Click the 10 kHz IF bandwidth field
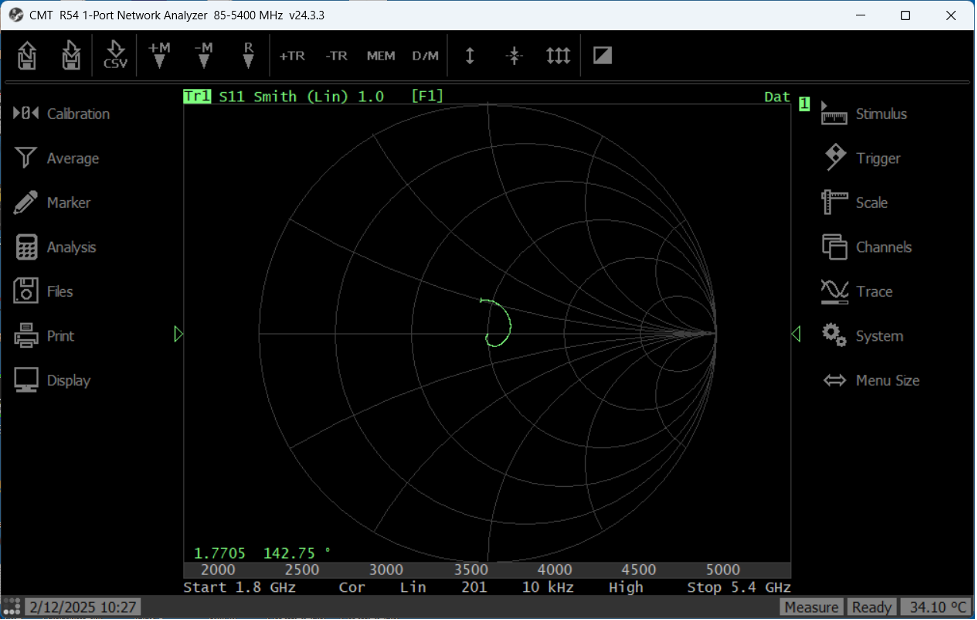 pos(548,588)
